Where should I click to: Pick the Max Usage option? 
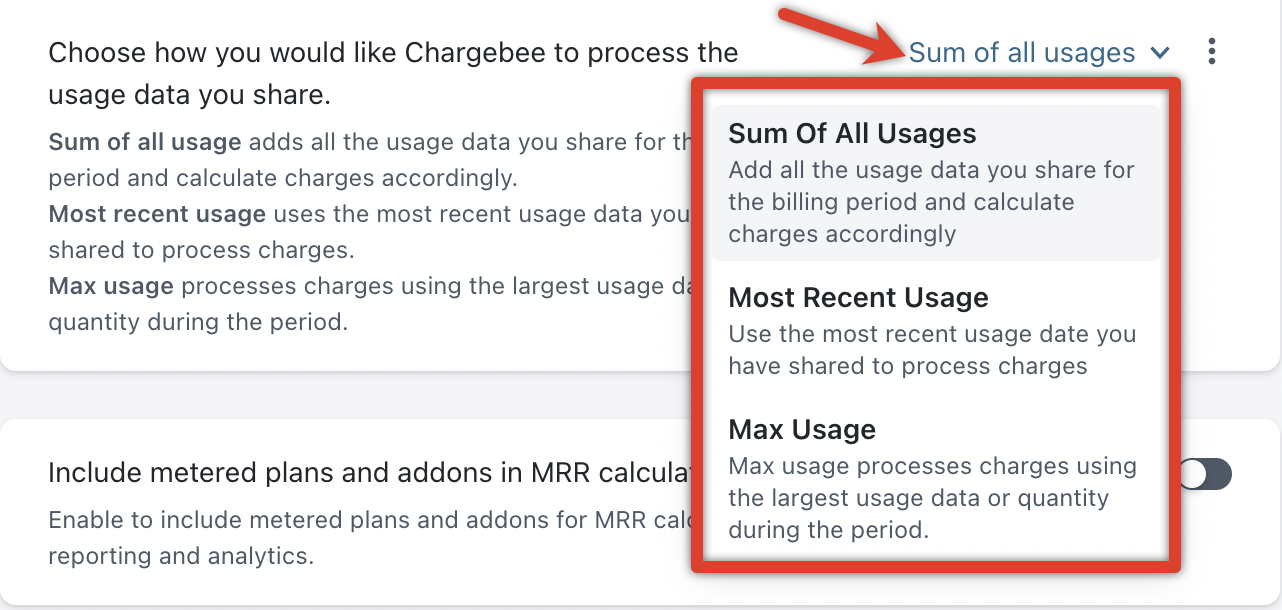[802, 430]
